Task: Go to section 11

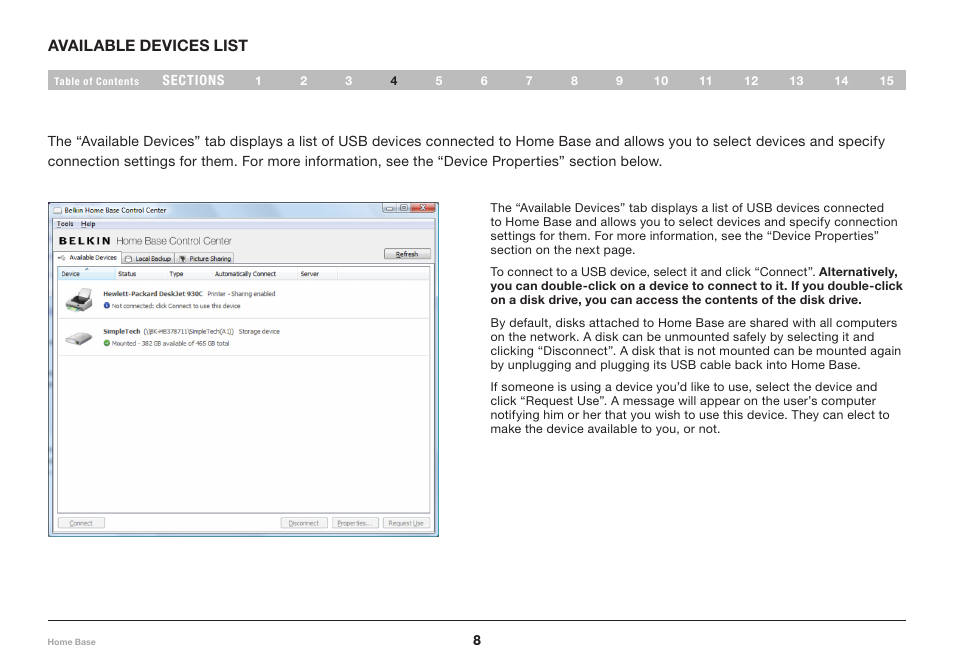Action: pos(706,81)
